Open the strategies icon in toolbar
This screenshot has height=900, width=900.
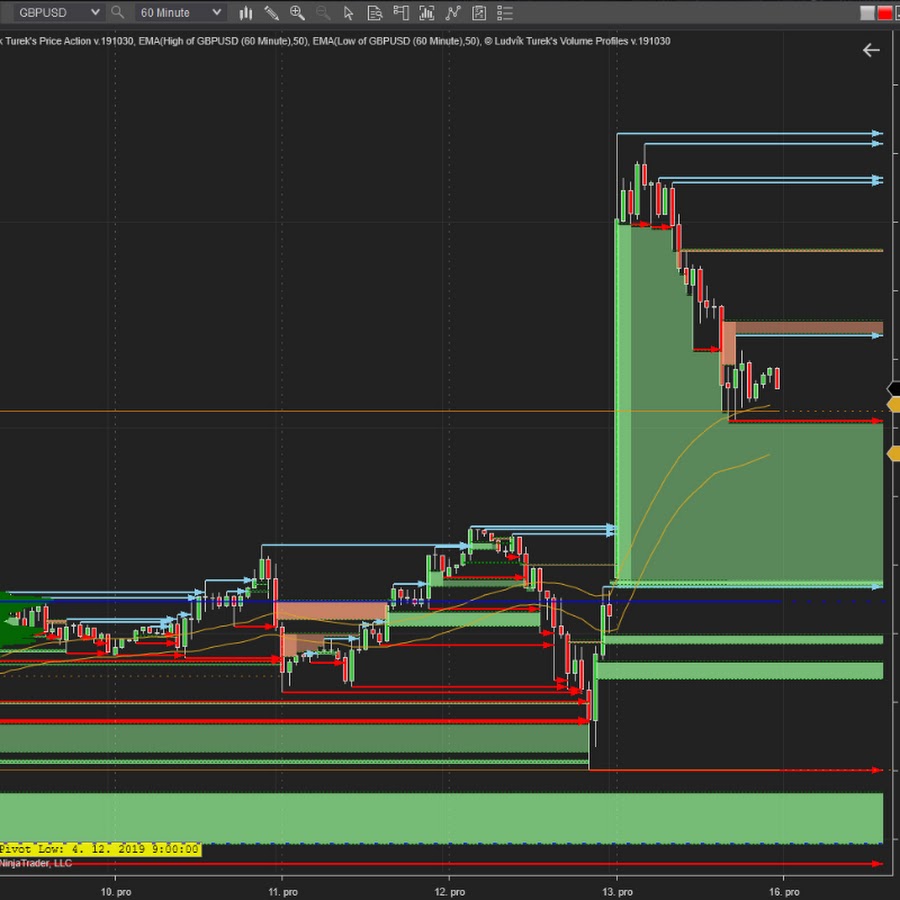coord(453,13)
